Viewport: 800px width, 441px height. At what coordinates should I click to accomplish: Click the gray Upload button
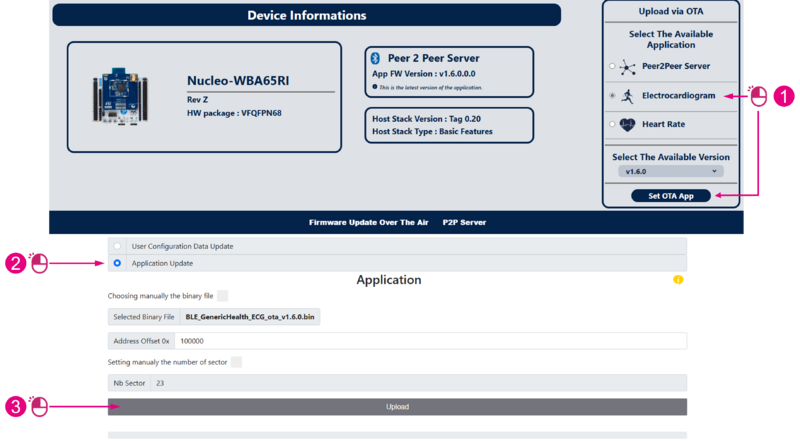point(397,407)
